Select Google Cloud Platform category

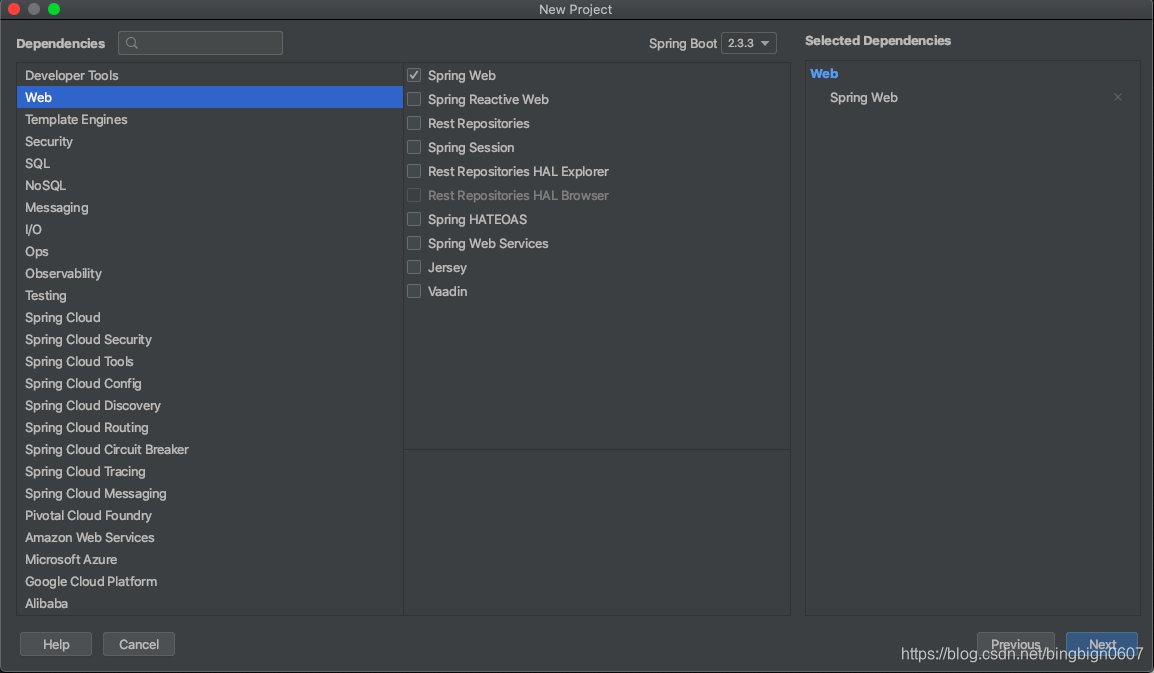pos(210,582)
